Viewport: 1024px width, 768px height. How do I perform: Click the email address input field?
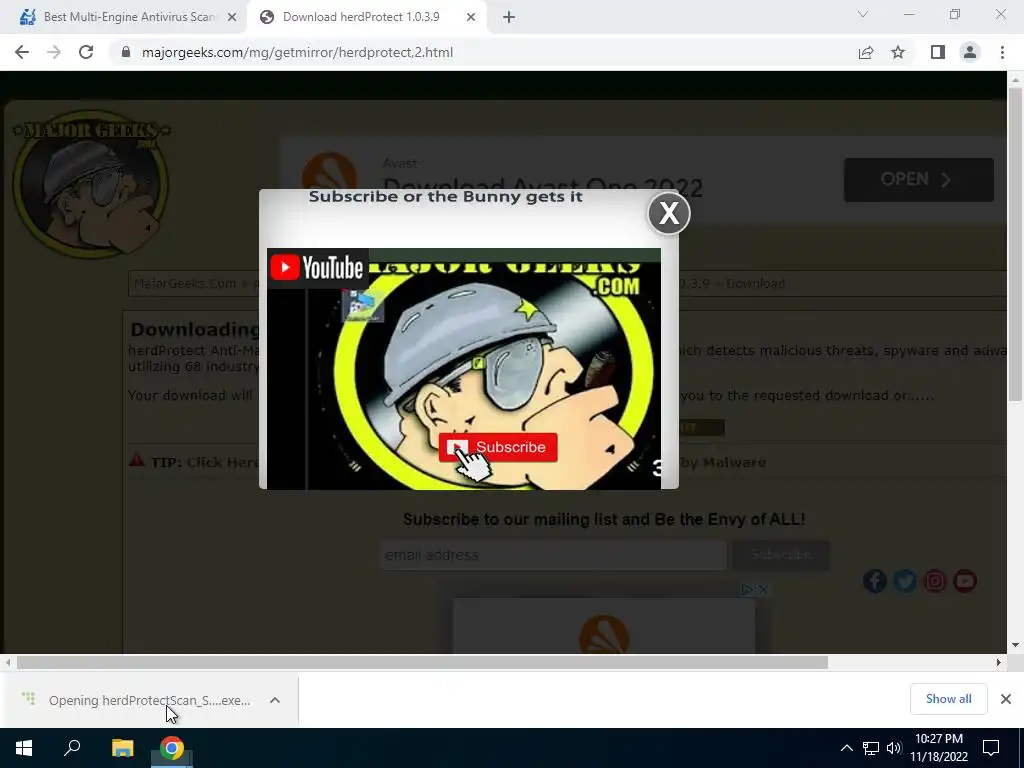click(x=553, y=555)
